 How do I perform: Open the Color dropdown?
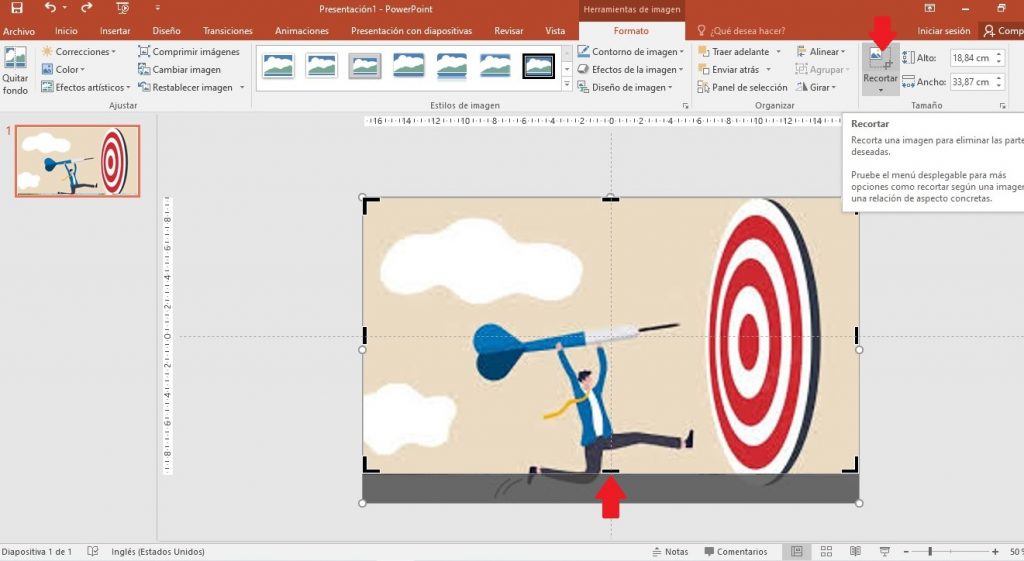(x=63, y=69)
